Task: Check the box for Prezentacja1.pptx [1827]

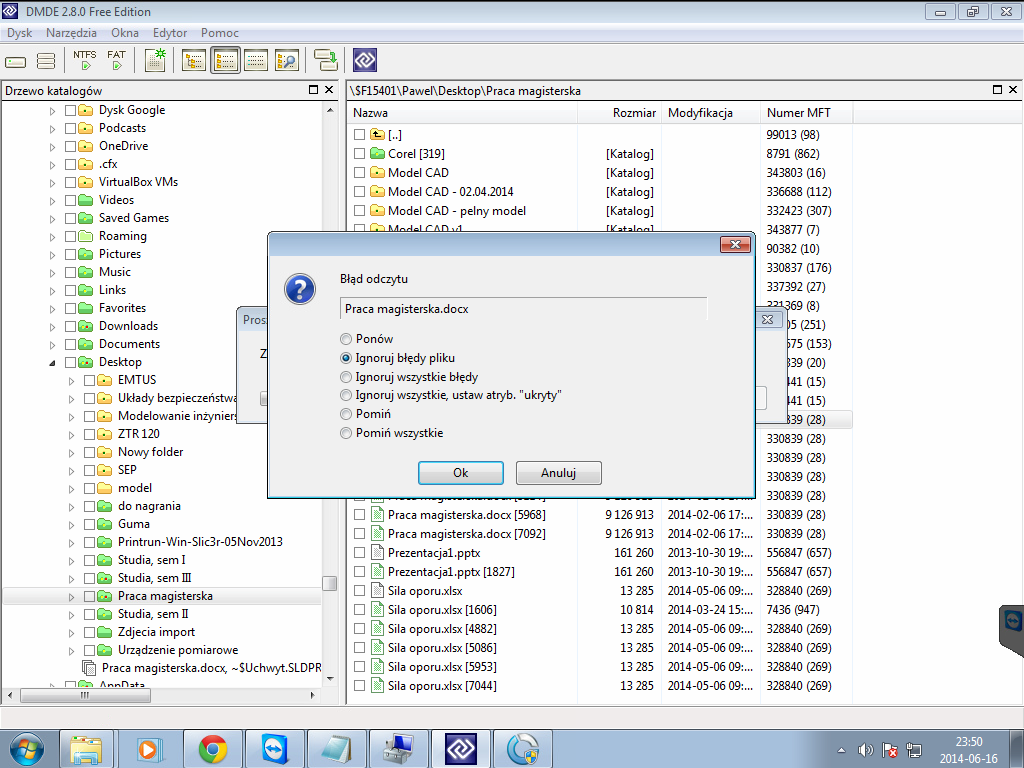Action: (359, 571)
